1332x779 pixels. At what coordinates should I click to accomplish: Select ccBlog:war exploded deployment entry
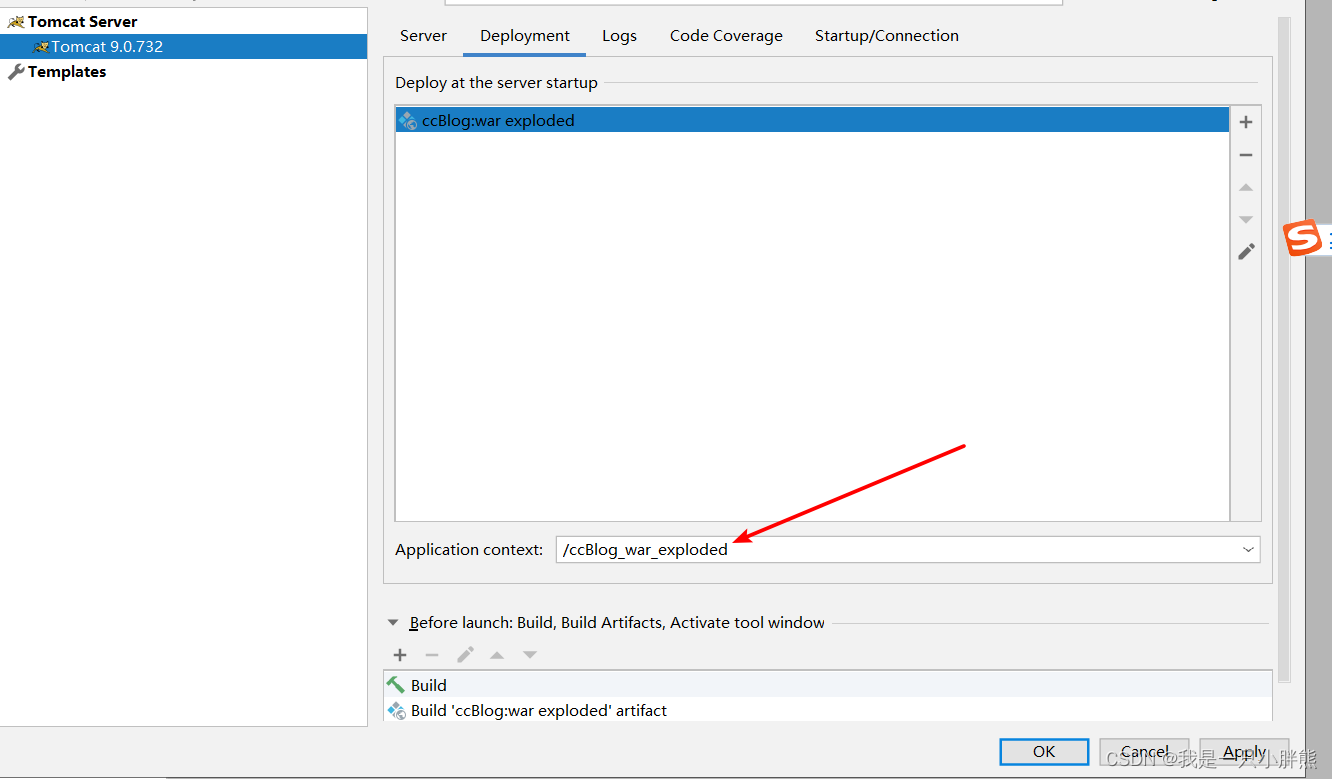click(x=812, y=121)
